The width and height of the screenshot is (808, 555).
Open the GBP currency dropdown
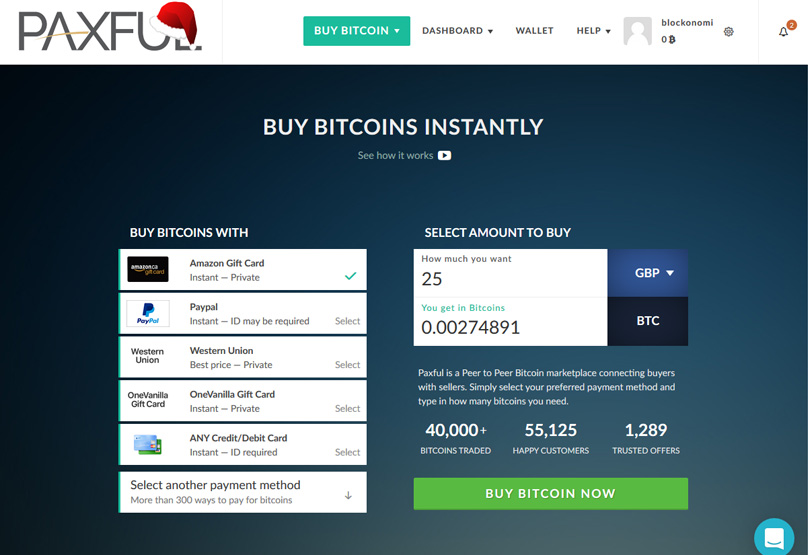pyautogui.click(x=648, y=273)
